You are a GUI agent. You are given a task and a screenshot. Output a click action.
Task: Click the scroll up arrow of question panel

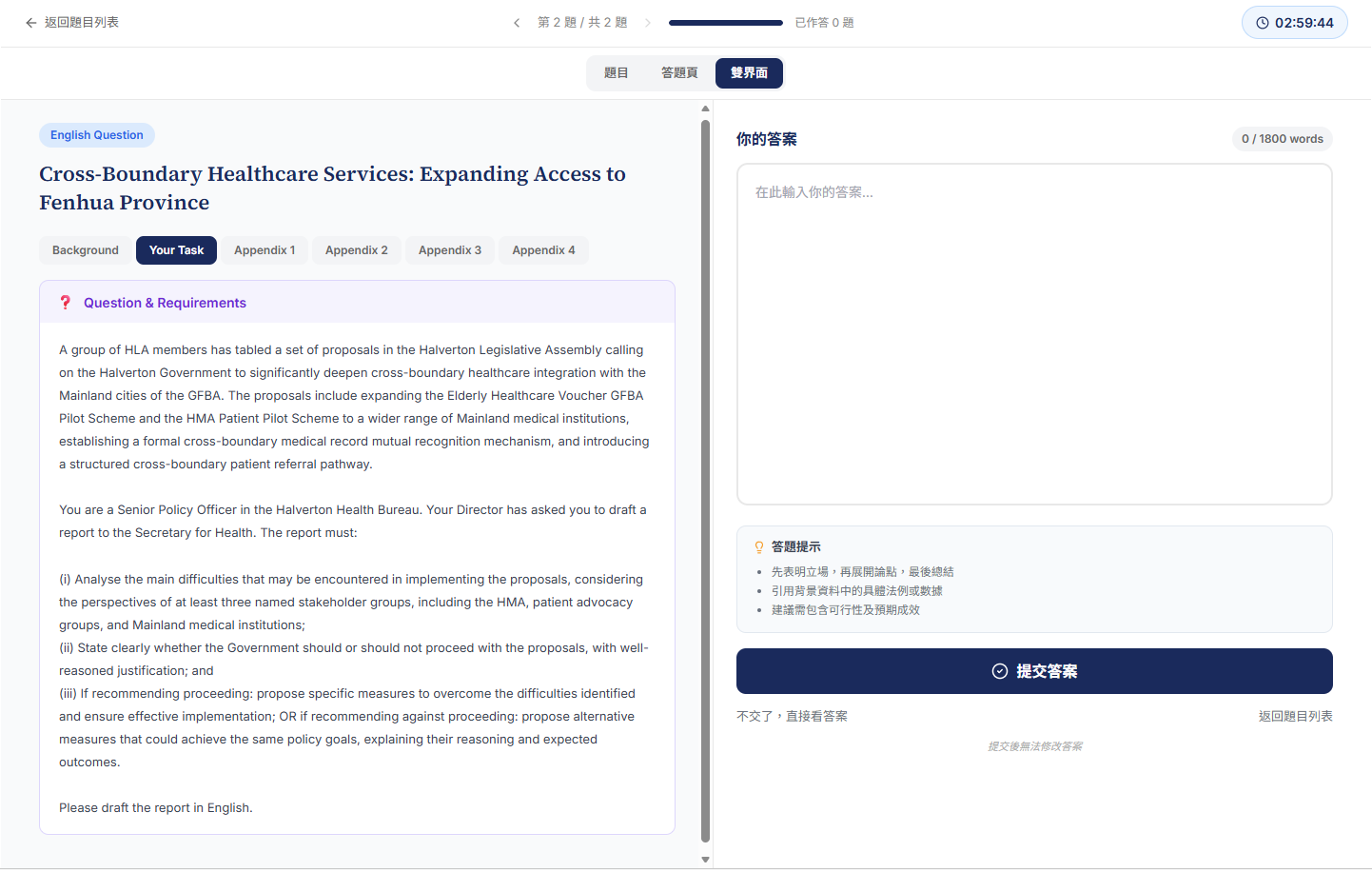pyautogui.click(x=705, y=109)
